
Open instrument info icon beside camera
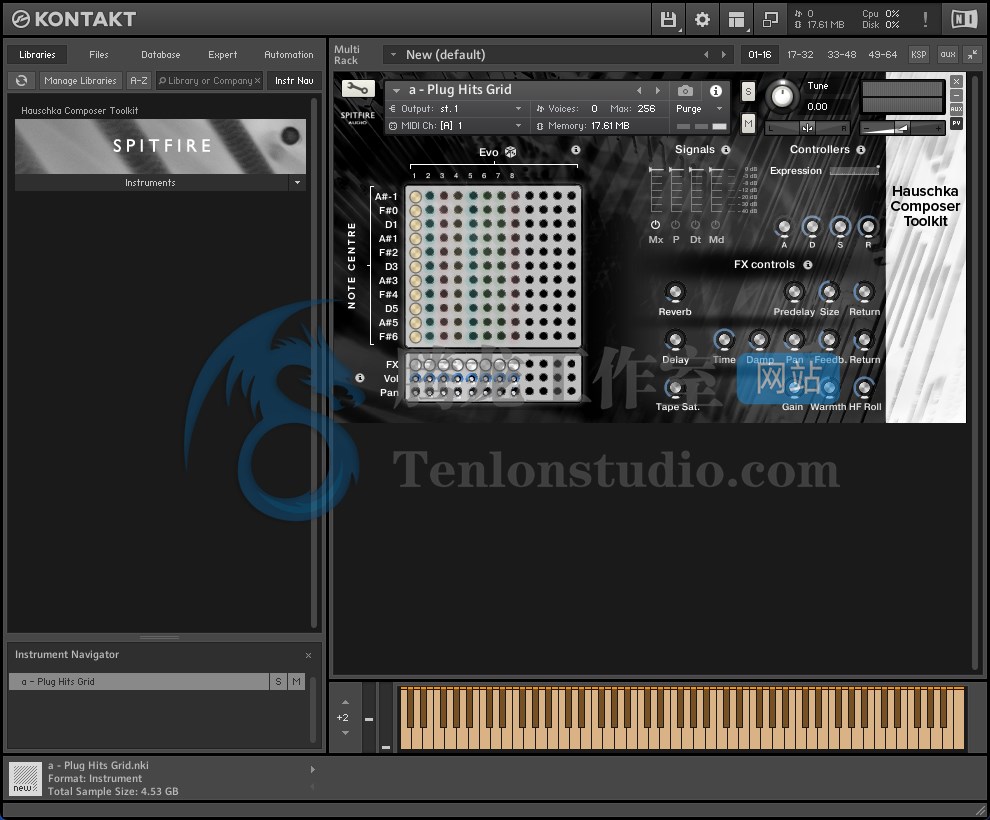click(x=715, y=91)
